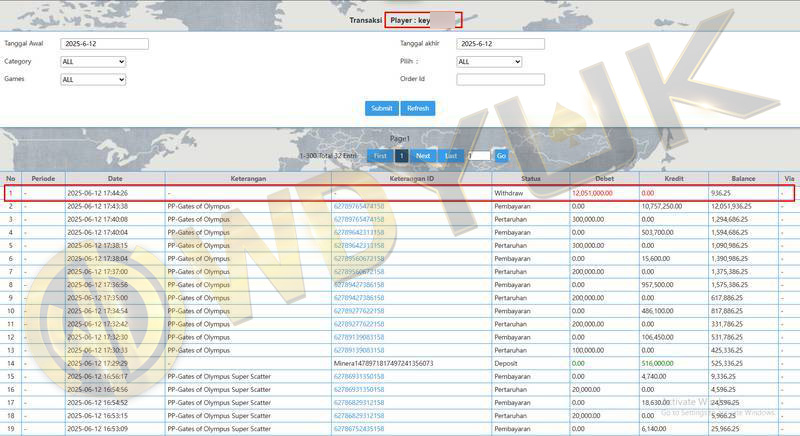Open Keterangan ID link for 17:40:08 row

[x=359, y=219]
